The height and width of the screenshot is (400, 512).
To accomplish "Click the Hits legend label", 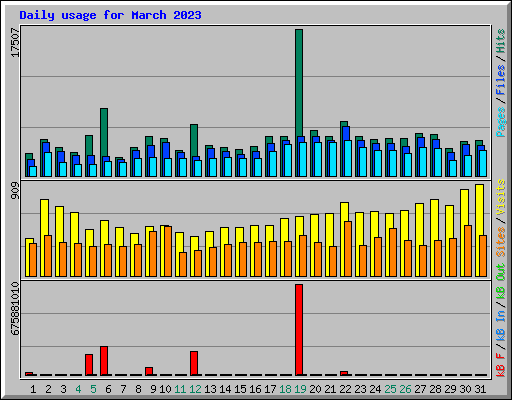I will pyautogui.click(x=500, y=41).
